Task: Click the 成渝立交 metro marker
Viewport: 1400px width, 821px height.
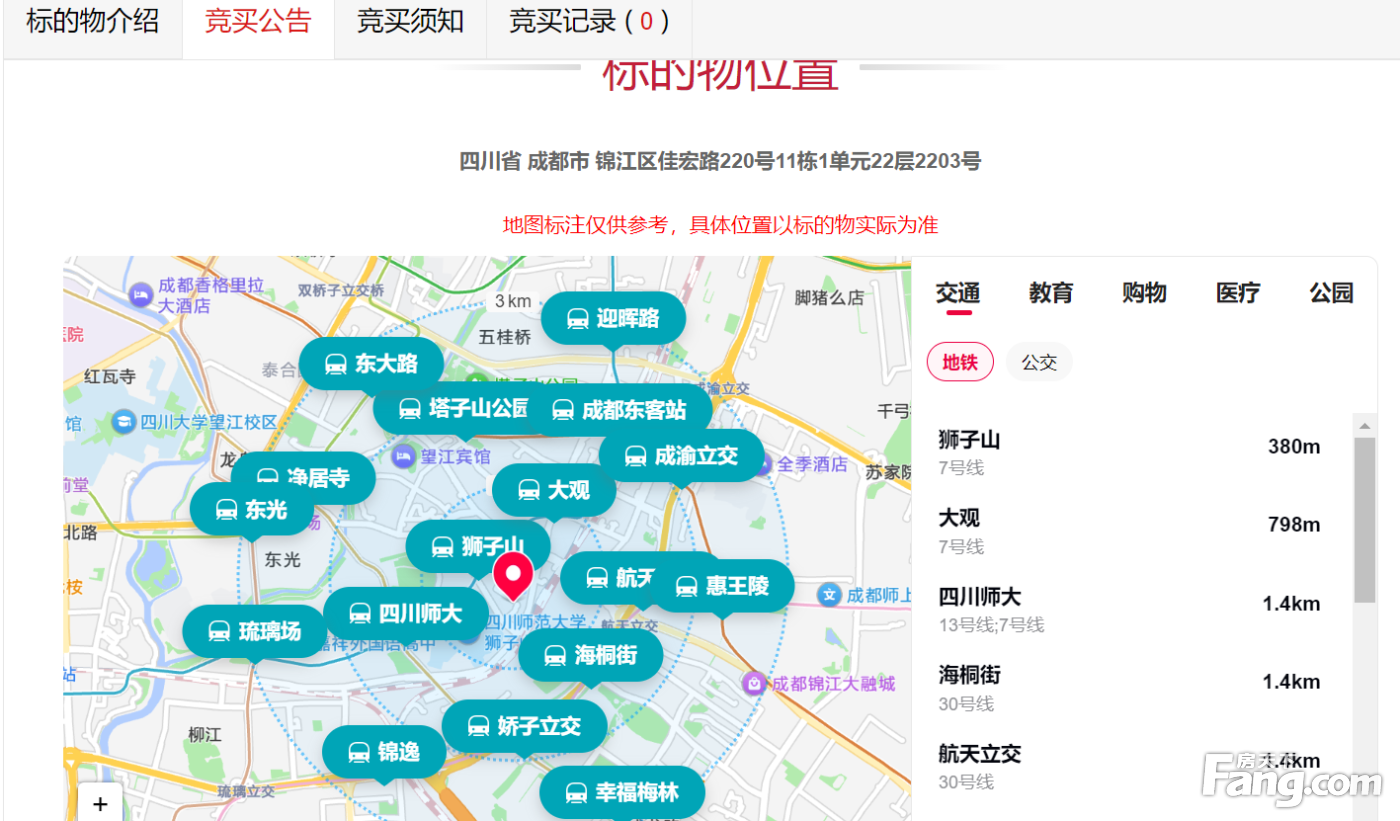Action: point(682,456)
